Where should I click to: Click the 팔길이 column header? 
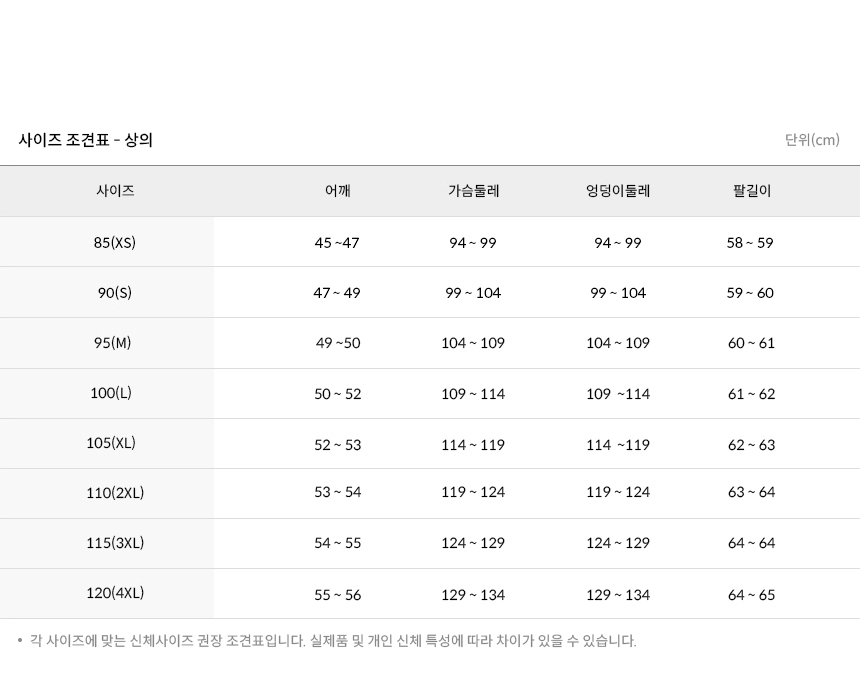tap(750, 190)
